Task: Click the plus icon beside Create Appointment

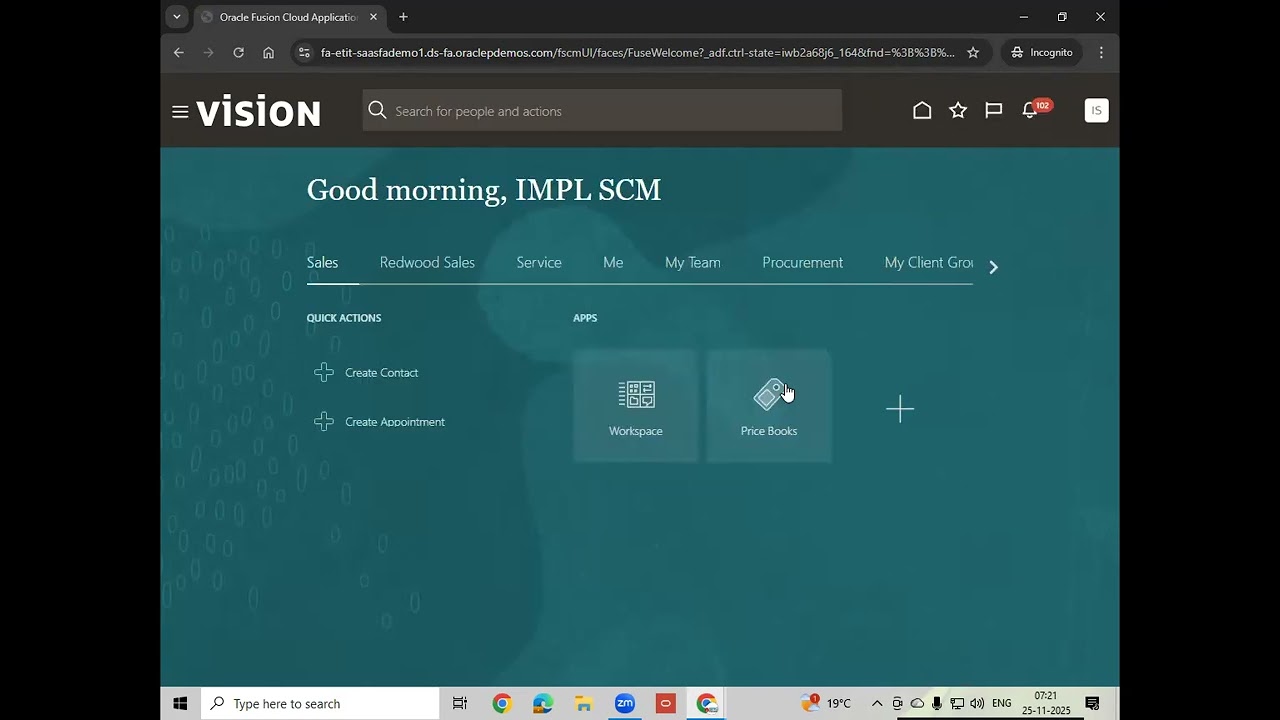Action: pyautogui.click(x=324, y=422)
